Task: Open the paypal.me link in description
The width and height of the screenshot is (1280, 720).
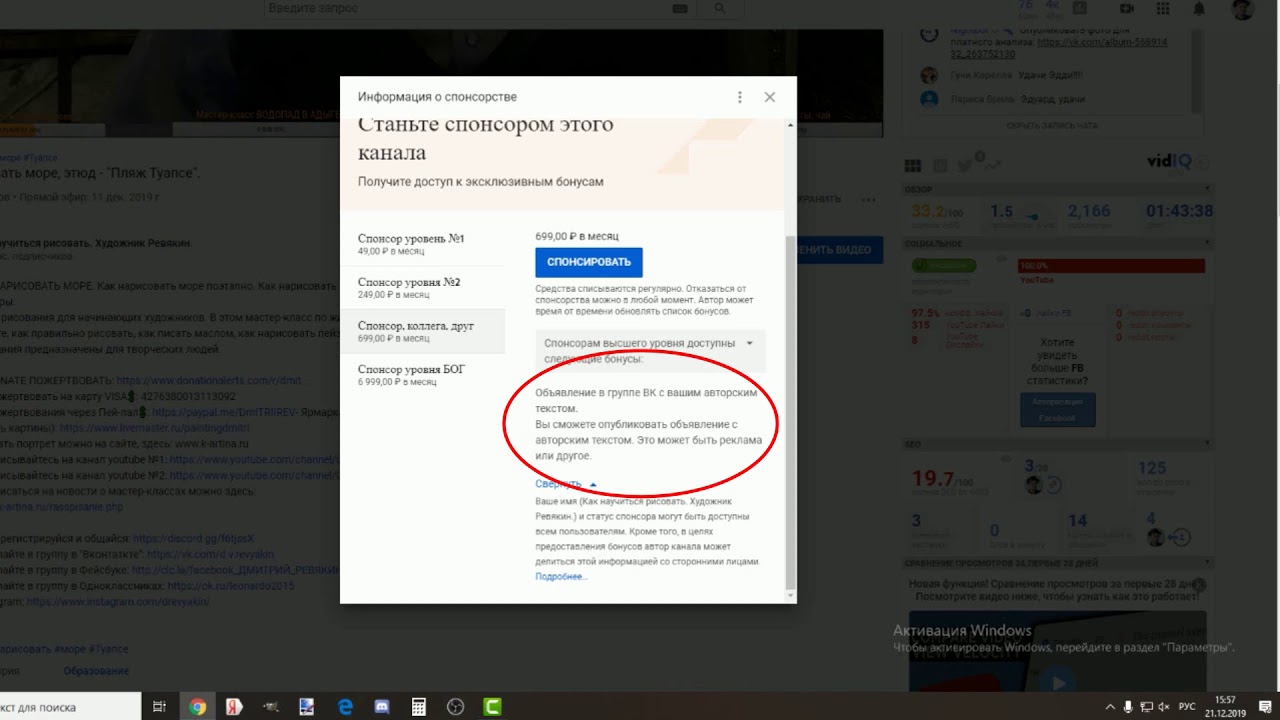Action: 226,412
